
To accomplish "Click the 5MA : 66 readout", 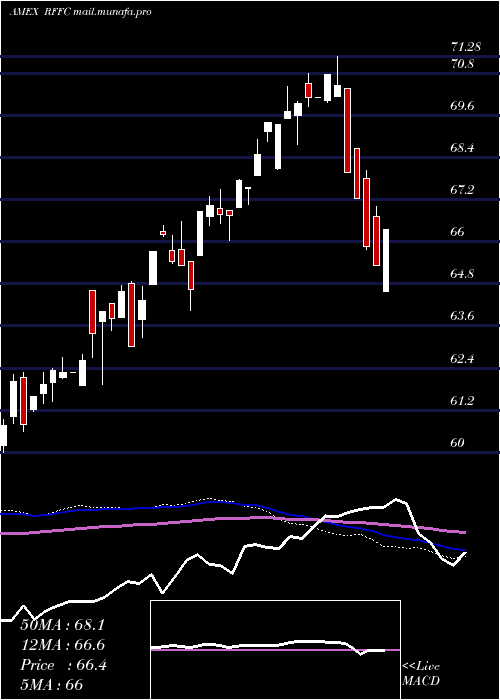I will (52, 685).
